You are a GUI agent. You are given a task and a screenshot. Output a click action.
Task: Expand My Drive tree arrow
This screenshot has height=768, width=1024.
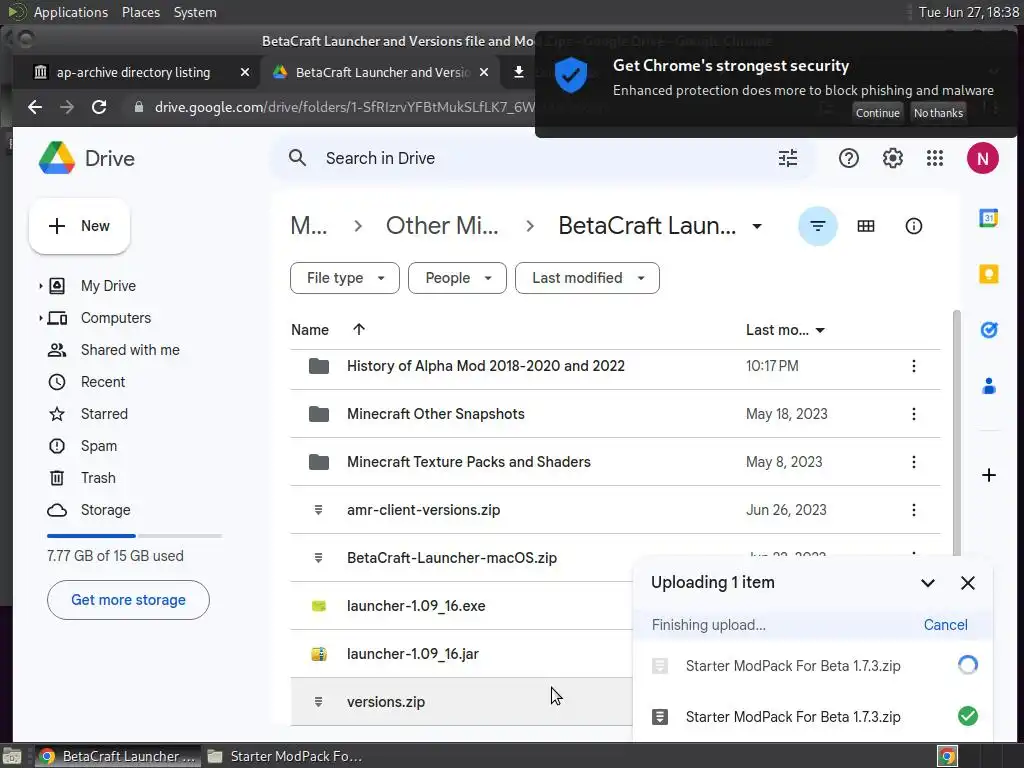(41, 286)
